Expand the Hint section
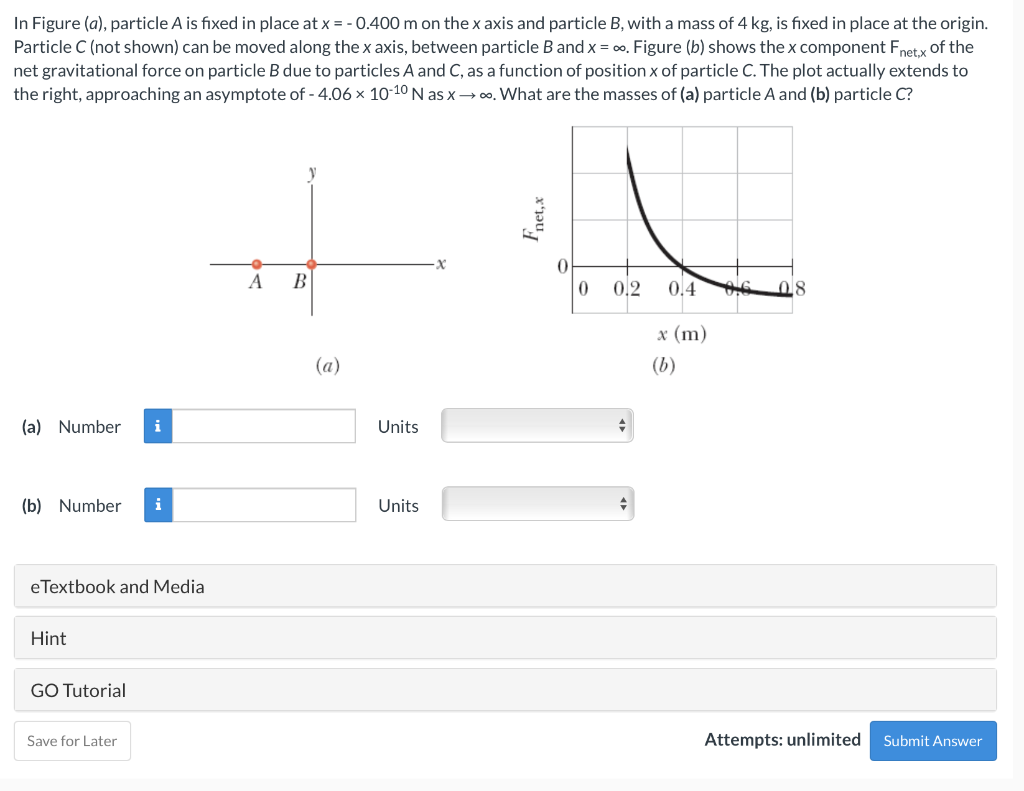 505,637
